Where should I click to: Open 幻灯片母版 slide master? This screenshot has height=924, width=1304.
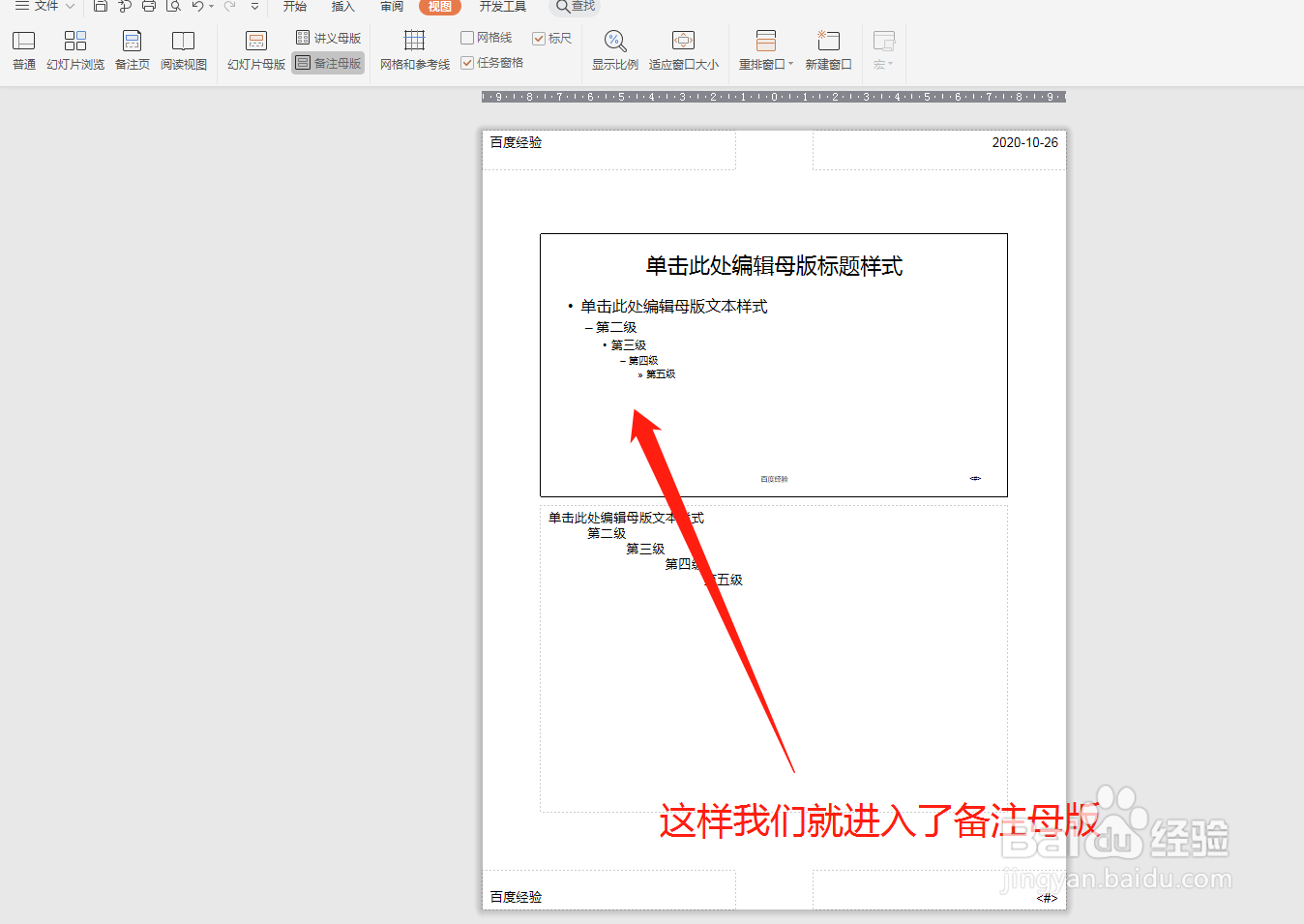(256, 50)
